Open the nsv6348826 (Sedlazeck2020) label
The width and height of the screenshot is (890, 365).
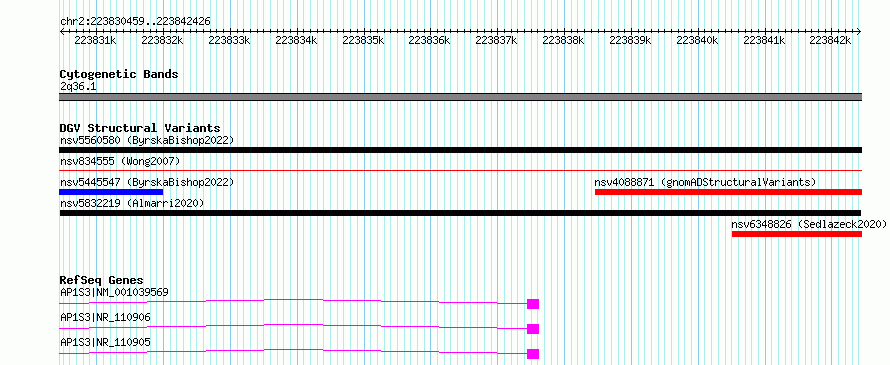pos(809,224)
